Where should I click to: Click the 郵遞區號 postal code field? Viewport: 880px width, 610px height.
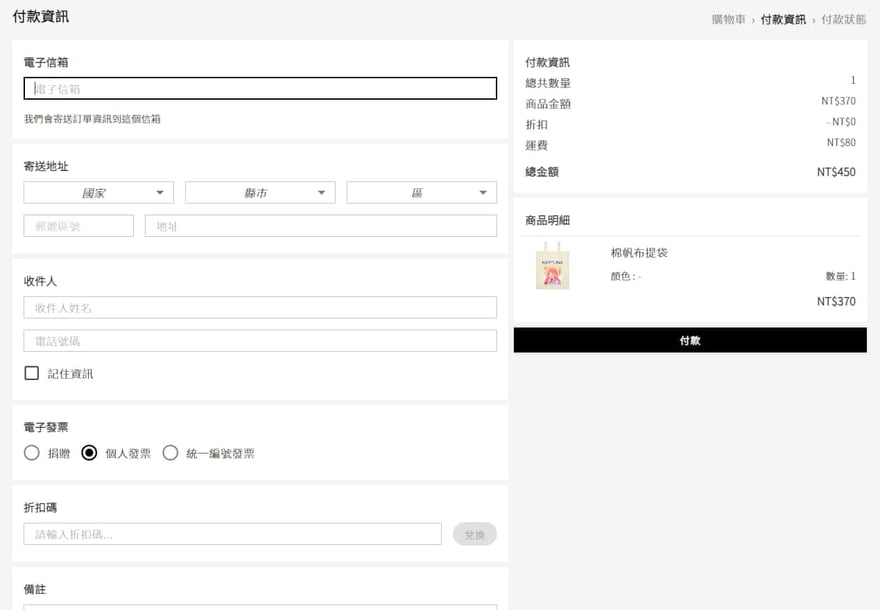(x=79, y=226)
